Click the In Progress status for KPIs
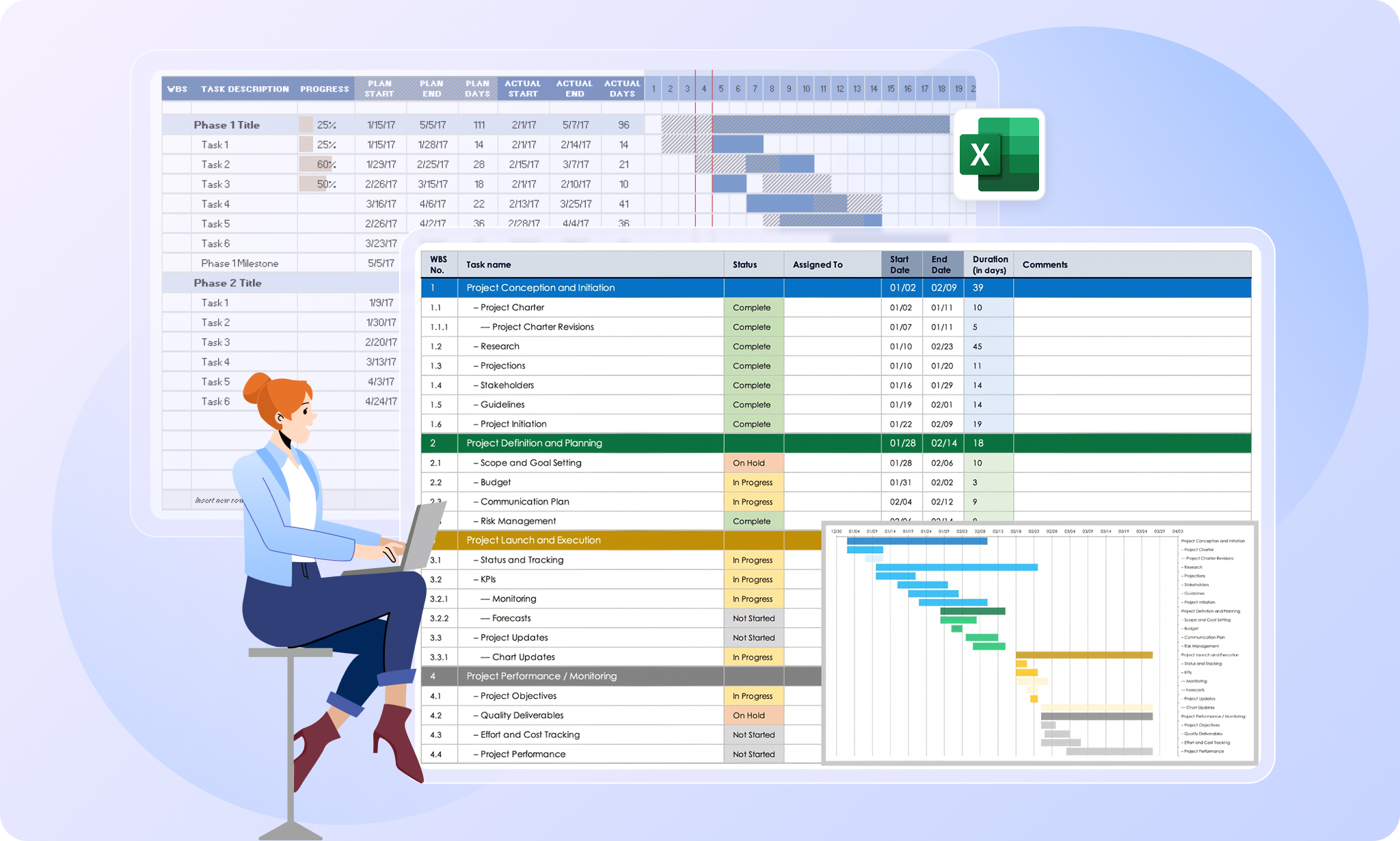Screen dimensions: 1400x841 753,580
